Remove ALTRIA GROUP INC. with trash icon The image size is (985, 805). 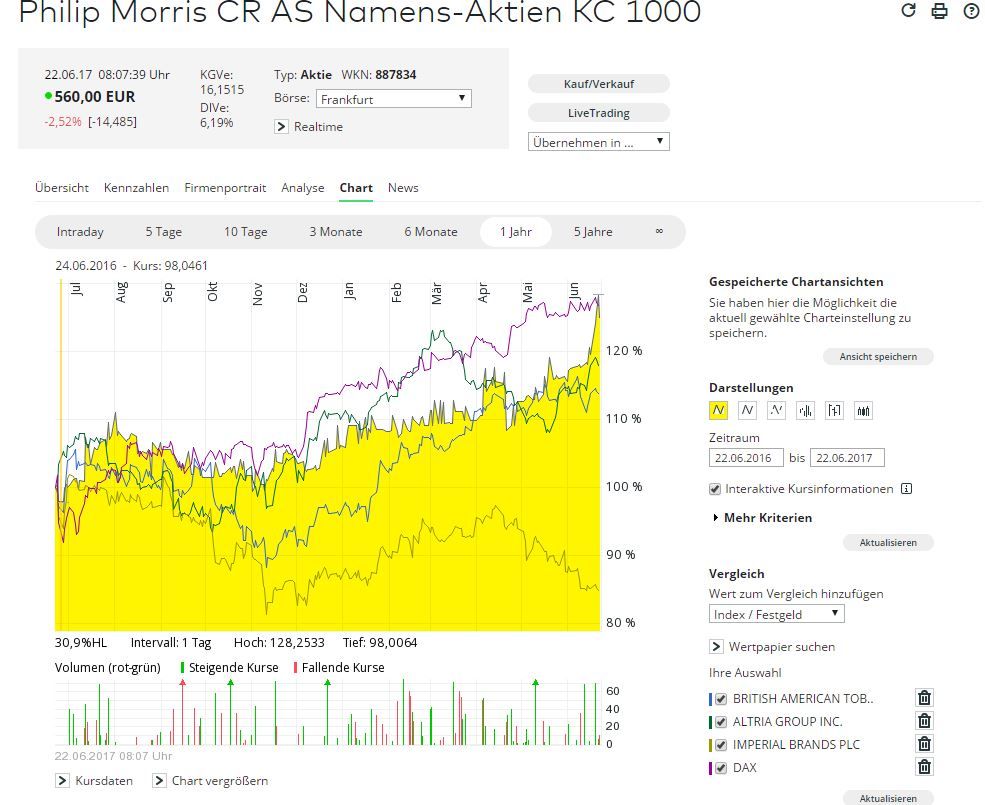[x=925, y=721]
